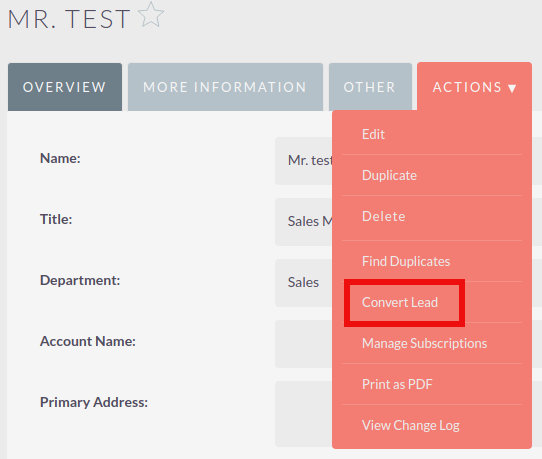Open the More Information tab
542x459 pixels.
225,87
